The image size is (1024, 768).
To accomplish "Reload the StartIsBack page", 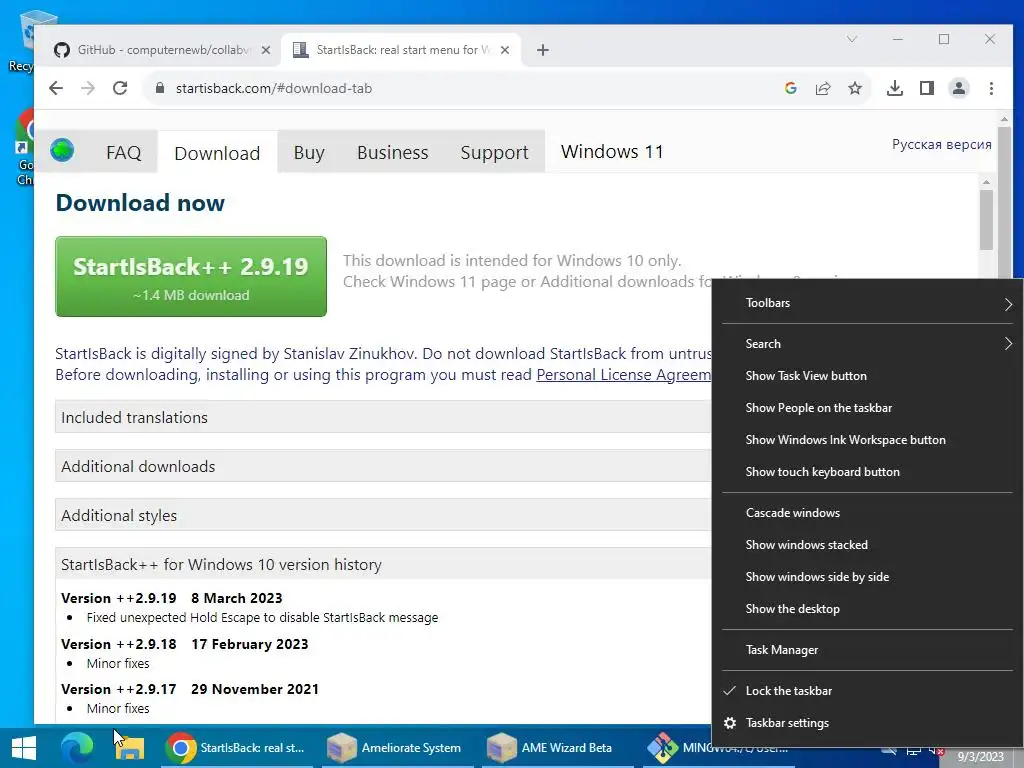I will [x=120, y=88].
